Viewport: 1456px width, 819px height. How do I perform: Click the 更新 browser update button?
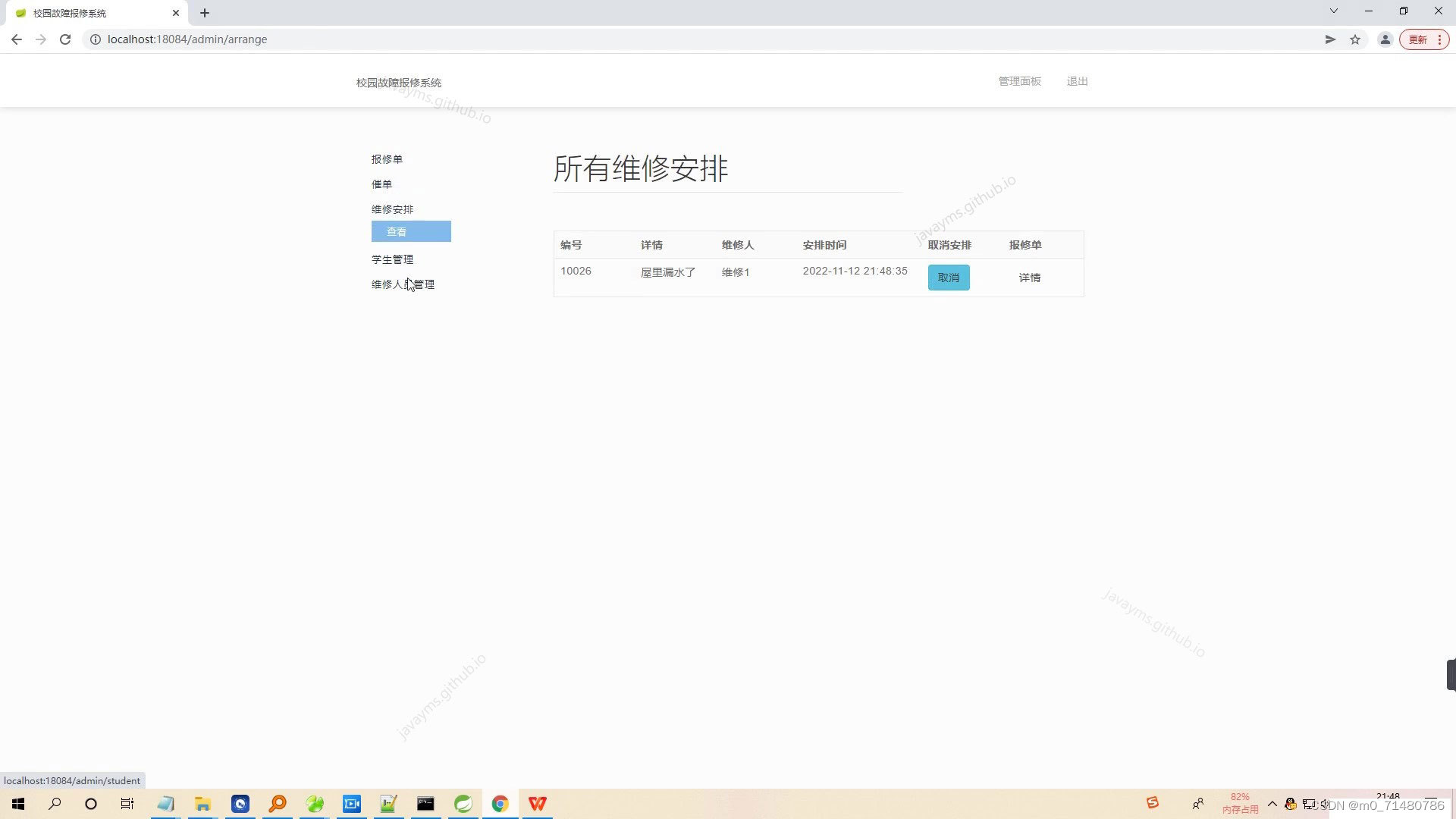point(1424,39)
